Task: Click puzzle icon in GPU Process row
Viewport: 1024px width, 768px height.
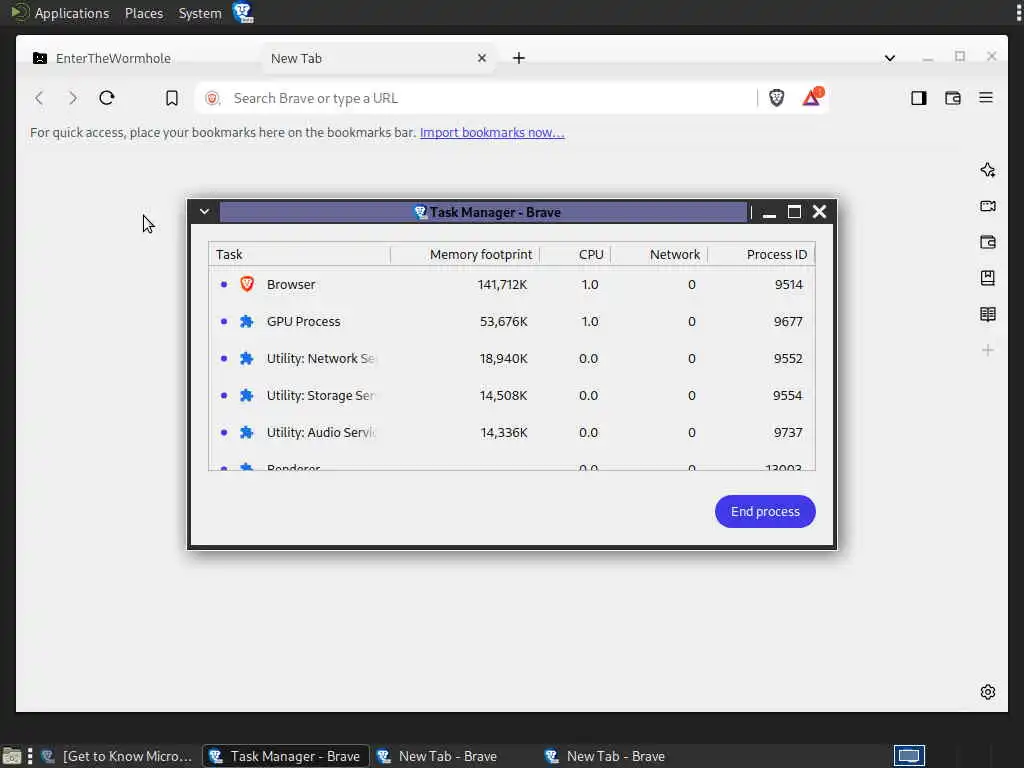Action: 246,321
